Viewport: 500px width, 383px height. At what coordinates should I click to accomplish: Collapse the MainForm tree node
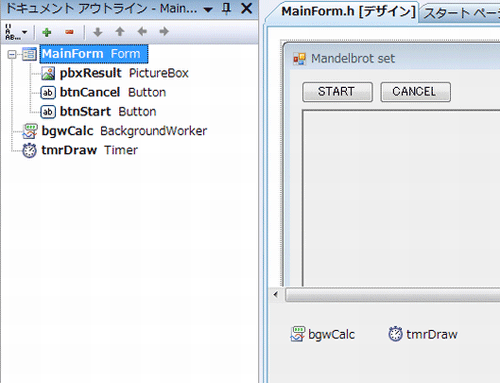pos(12,54)
